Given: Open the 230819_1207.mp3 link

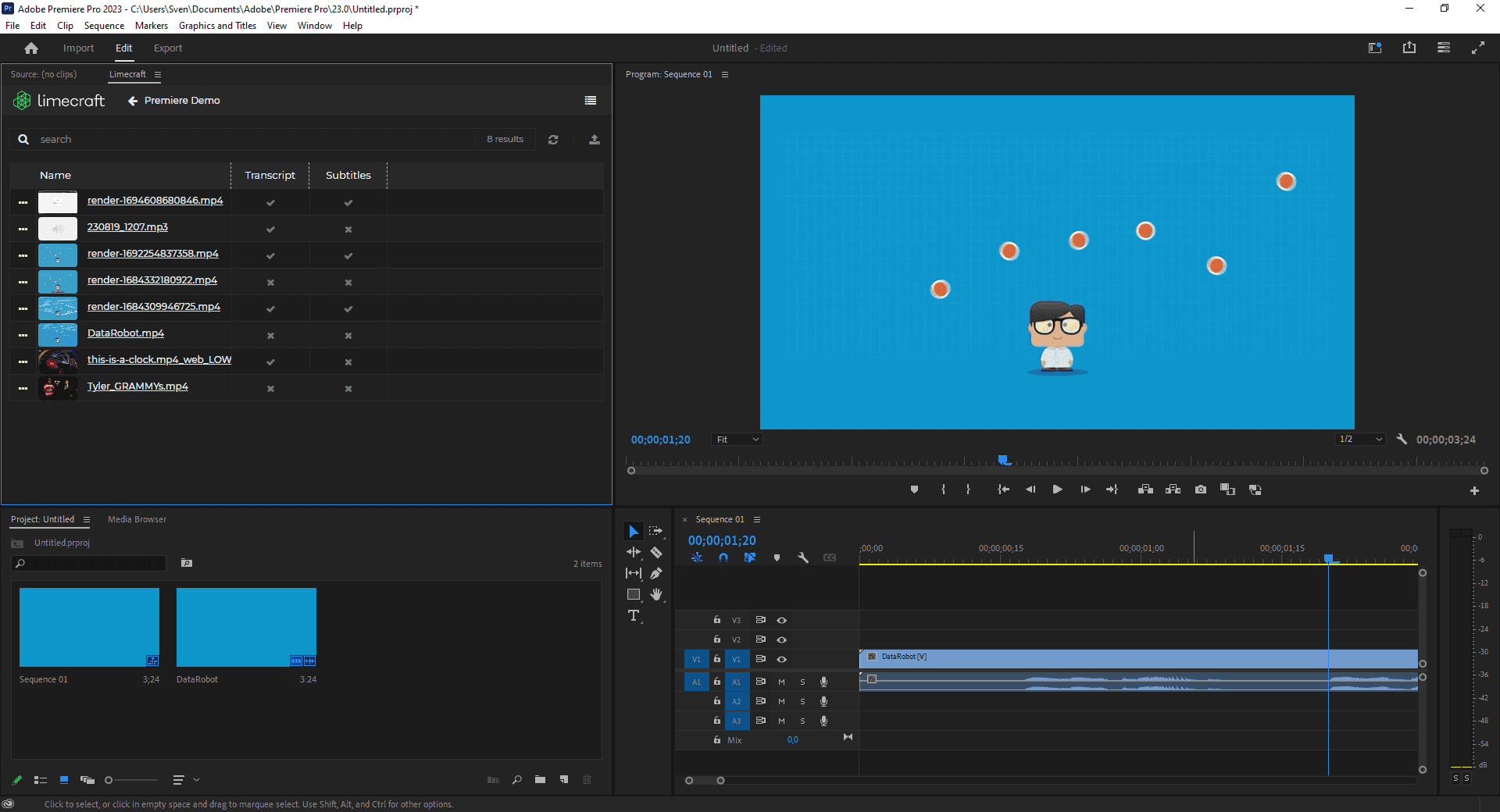Looking at the screenshot, I should coord(127,227).
